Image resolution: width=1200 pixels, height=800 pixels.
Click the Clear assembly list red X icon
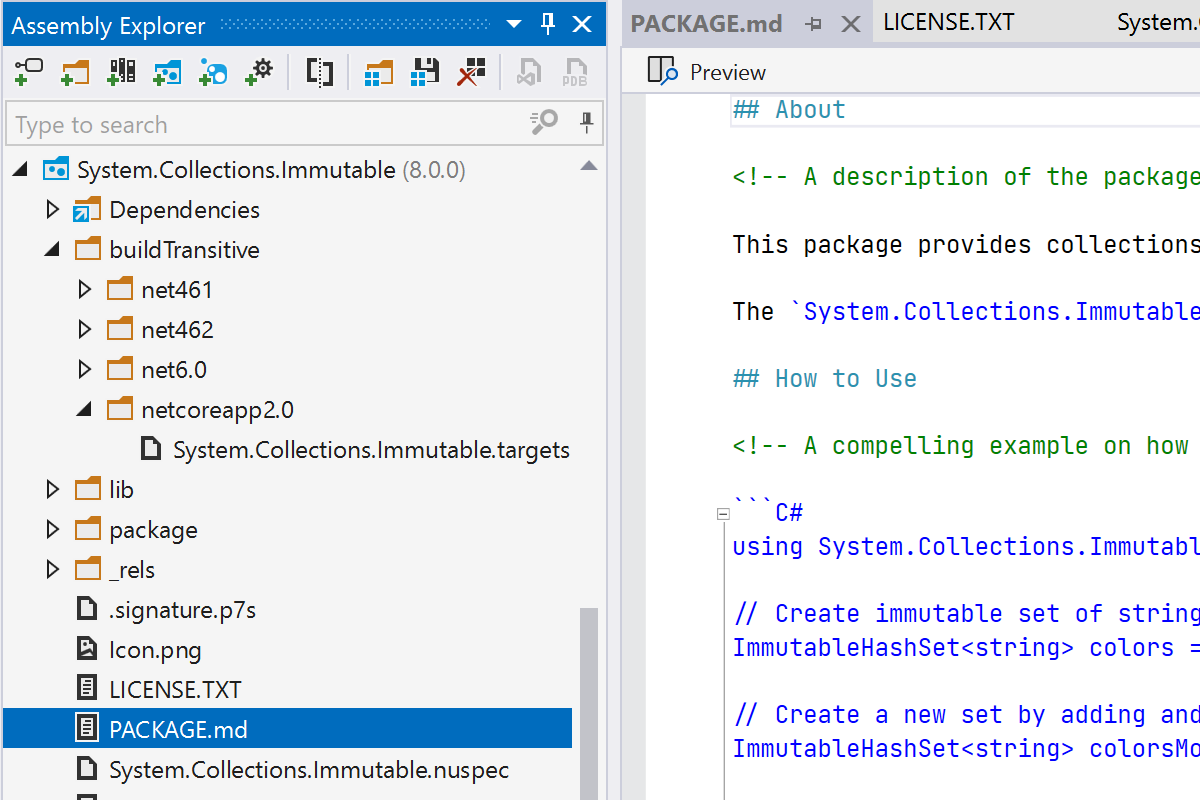(471, 72)
